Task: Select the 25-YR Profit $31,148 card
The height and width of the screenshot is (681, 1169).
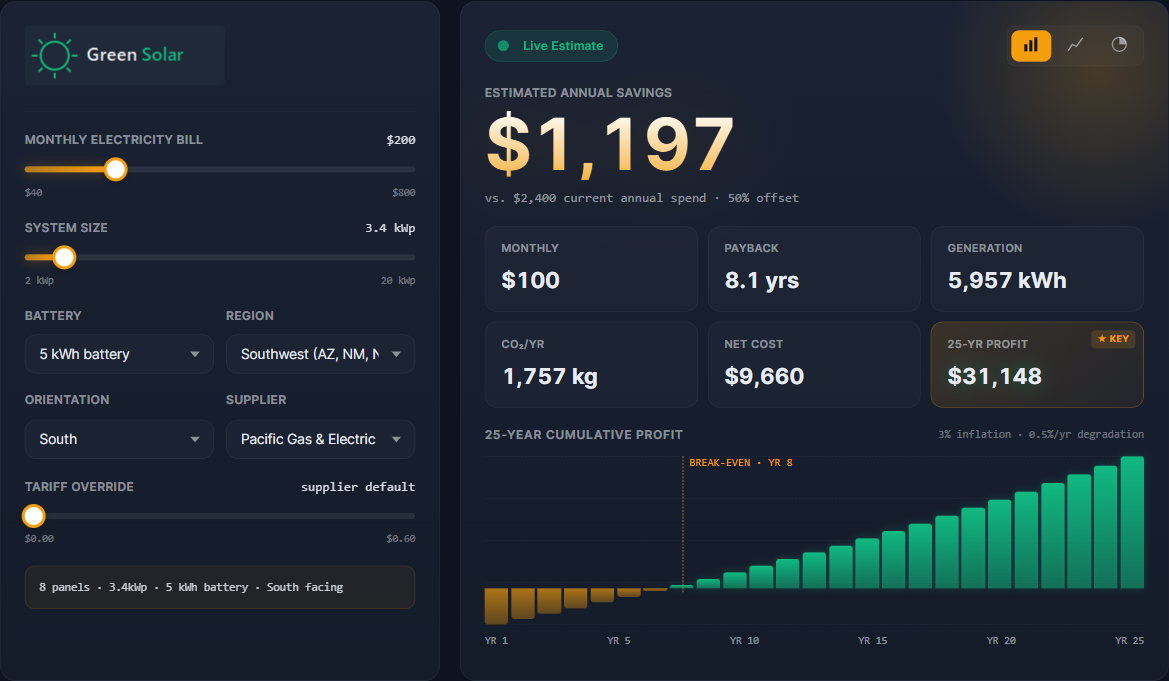Action: (x=1037, y=365)
